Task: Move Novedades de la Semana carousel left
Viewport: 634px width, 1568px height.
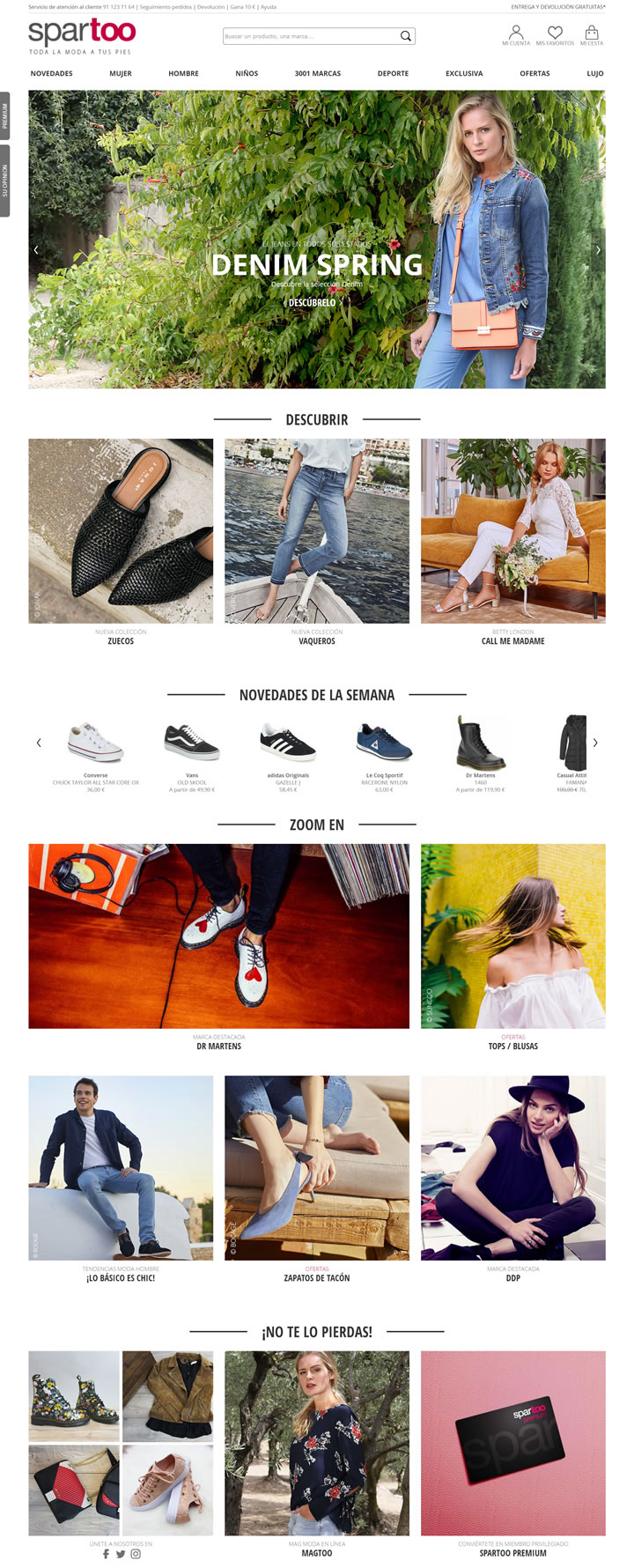Action: click(39, 743)
